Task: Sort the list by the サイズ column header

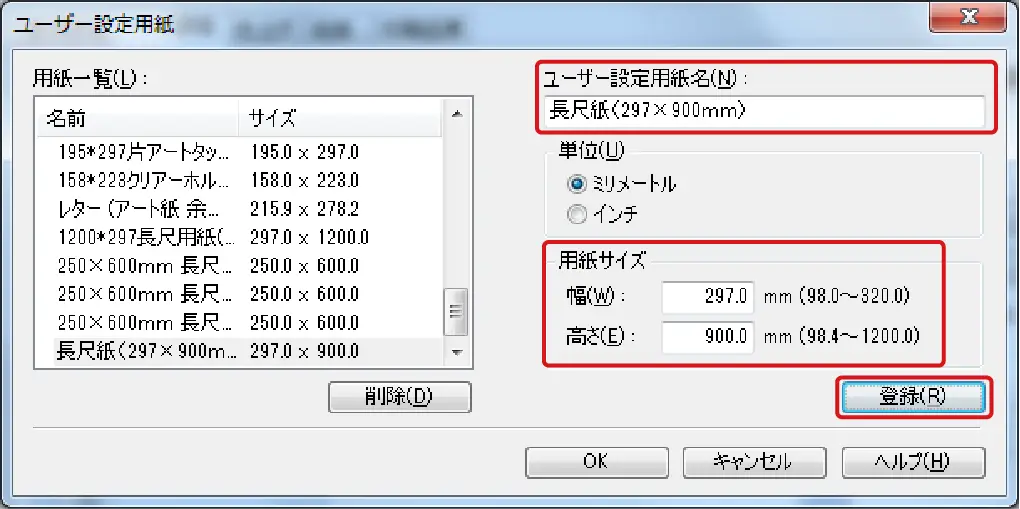Action: (341, 119)
